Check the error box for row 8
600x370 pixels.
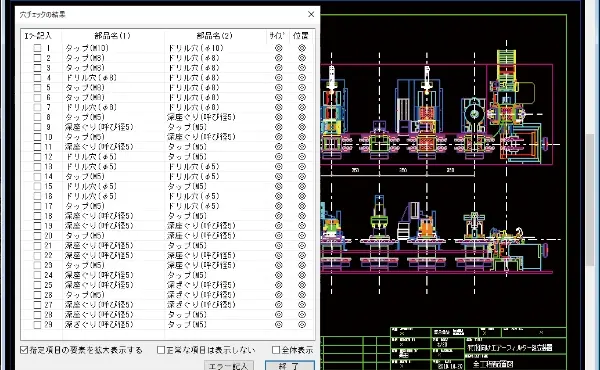coord(37,117)
